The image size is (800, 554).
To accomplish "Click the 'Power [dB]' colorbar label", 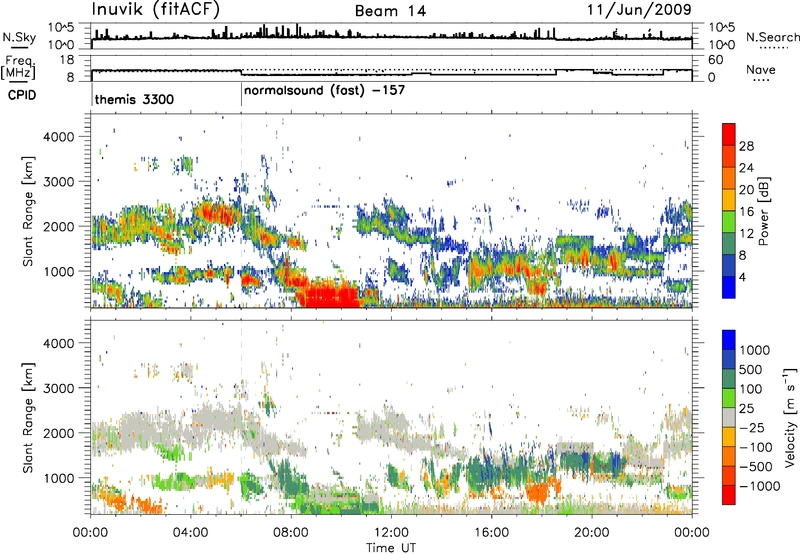I will 764,211.
